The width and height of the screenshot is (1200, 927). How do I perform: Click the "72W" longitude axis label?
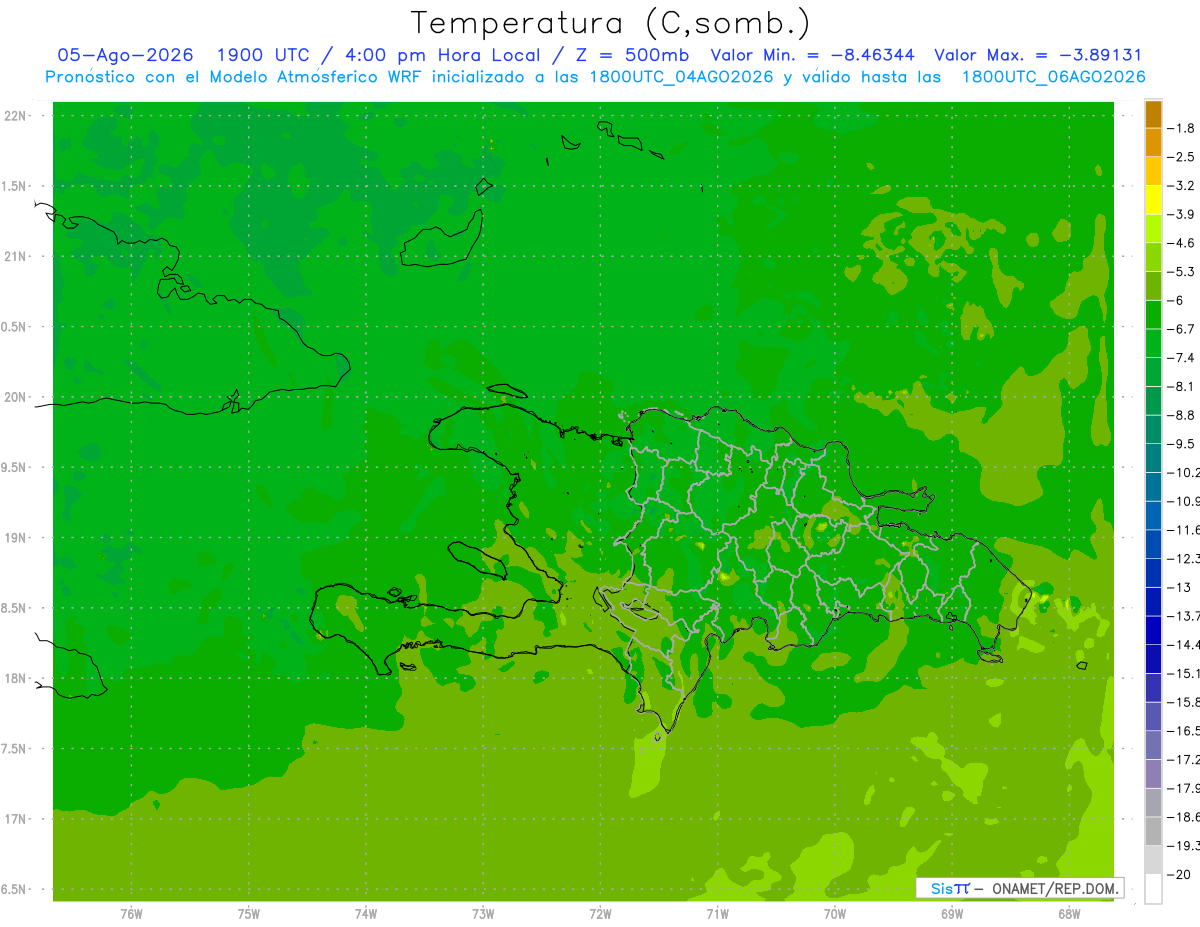coord(600,913)
